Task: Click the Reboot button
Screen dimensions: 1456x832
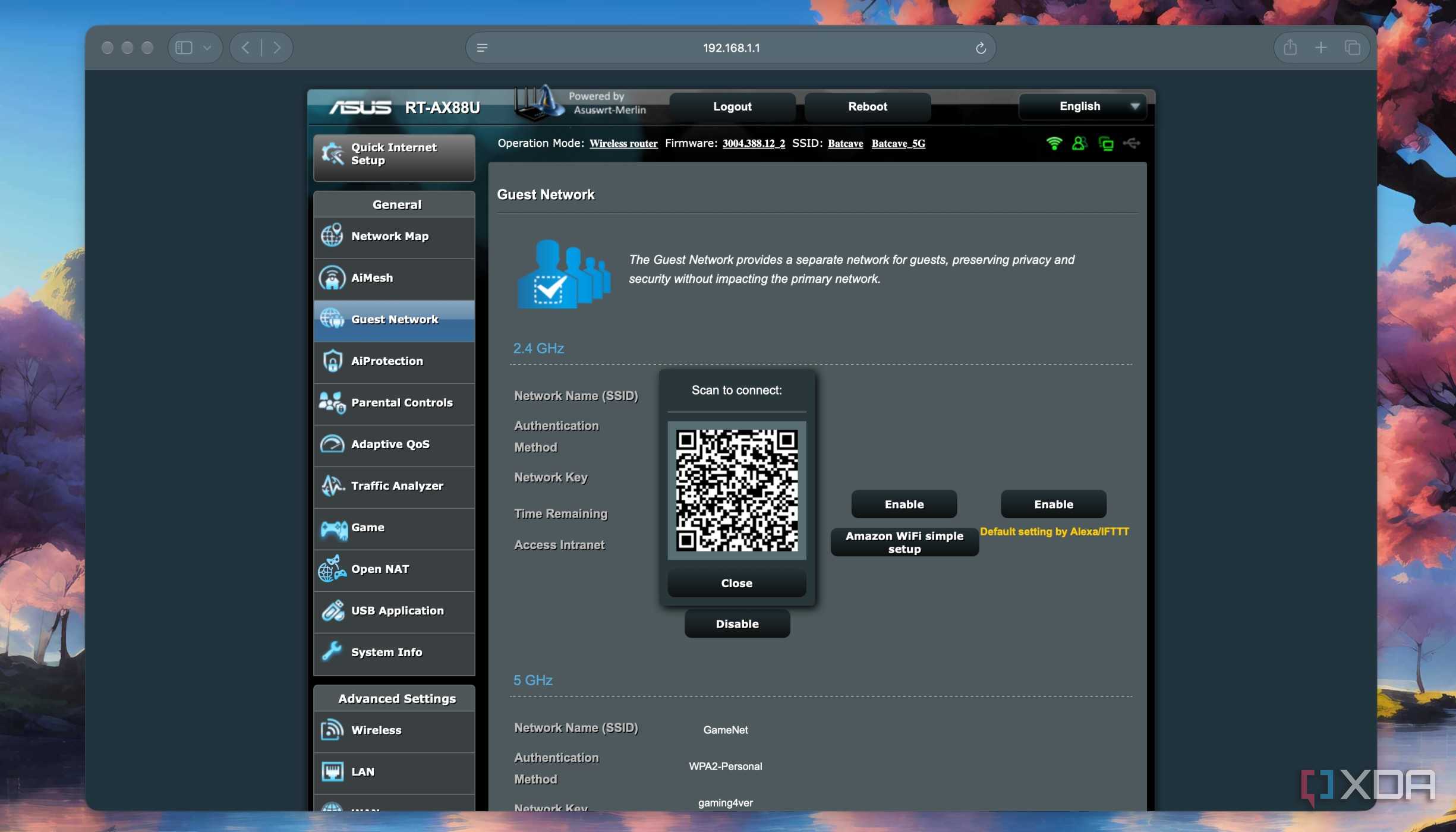Action: [x=867, y=107]
